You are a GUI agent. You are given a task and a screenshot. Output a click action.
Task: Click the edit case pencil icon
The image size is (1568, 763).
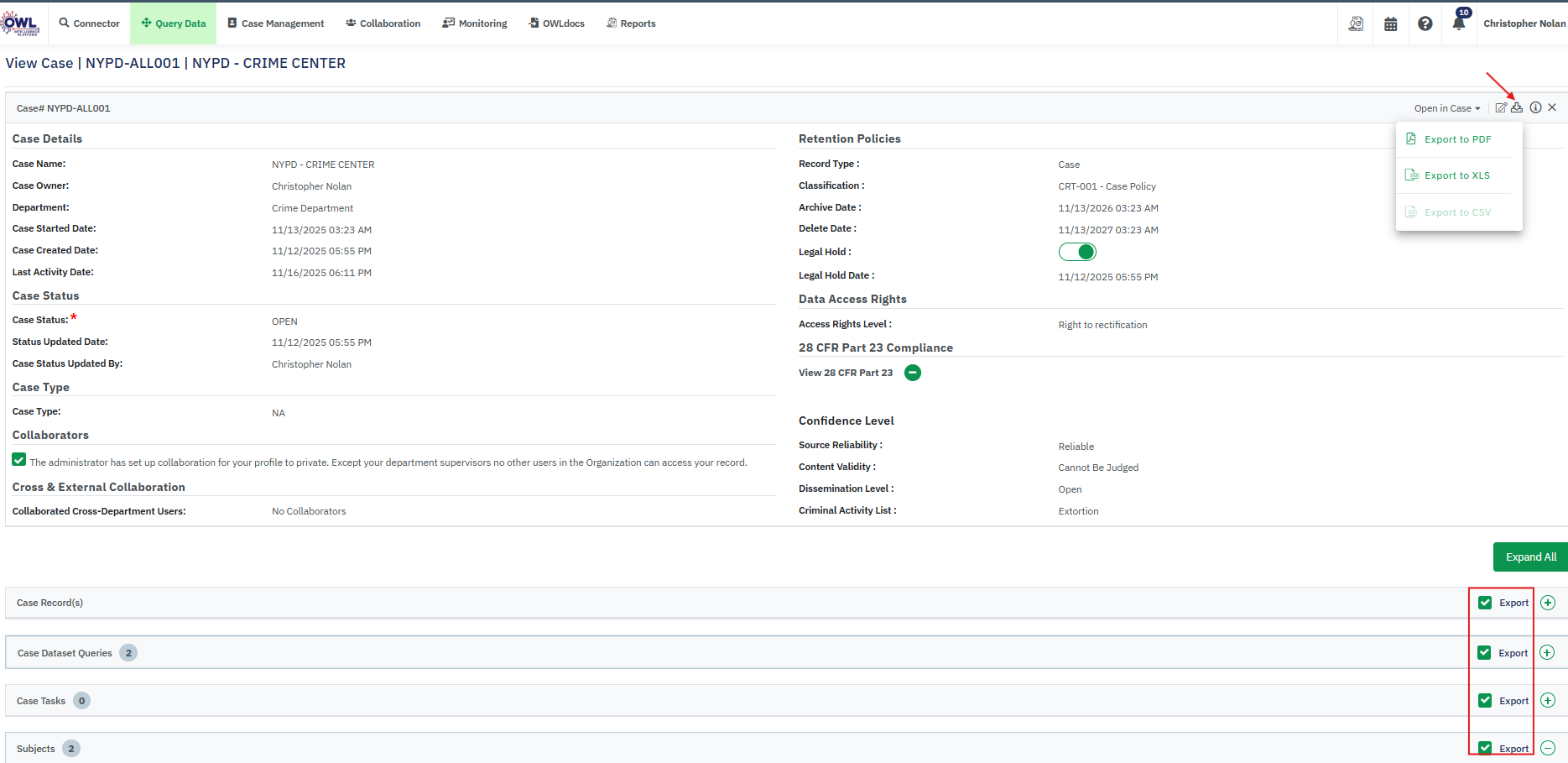tap(1501, 107)
